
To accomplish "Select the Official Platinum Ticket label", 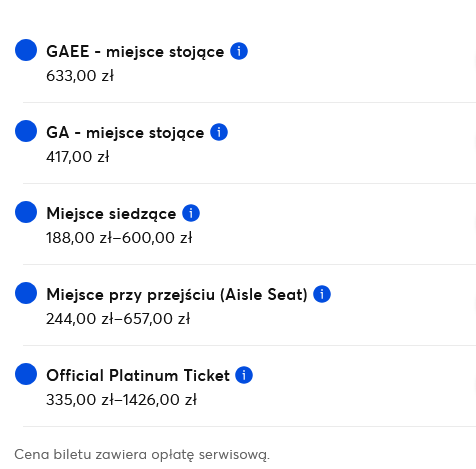I will (x=138, y=375).
